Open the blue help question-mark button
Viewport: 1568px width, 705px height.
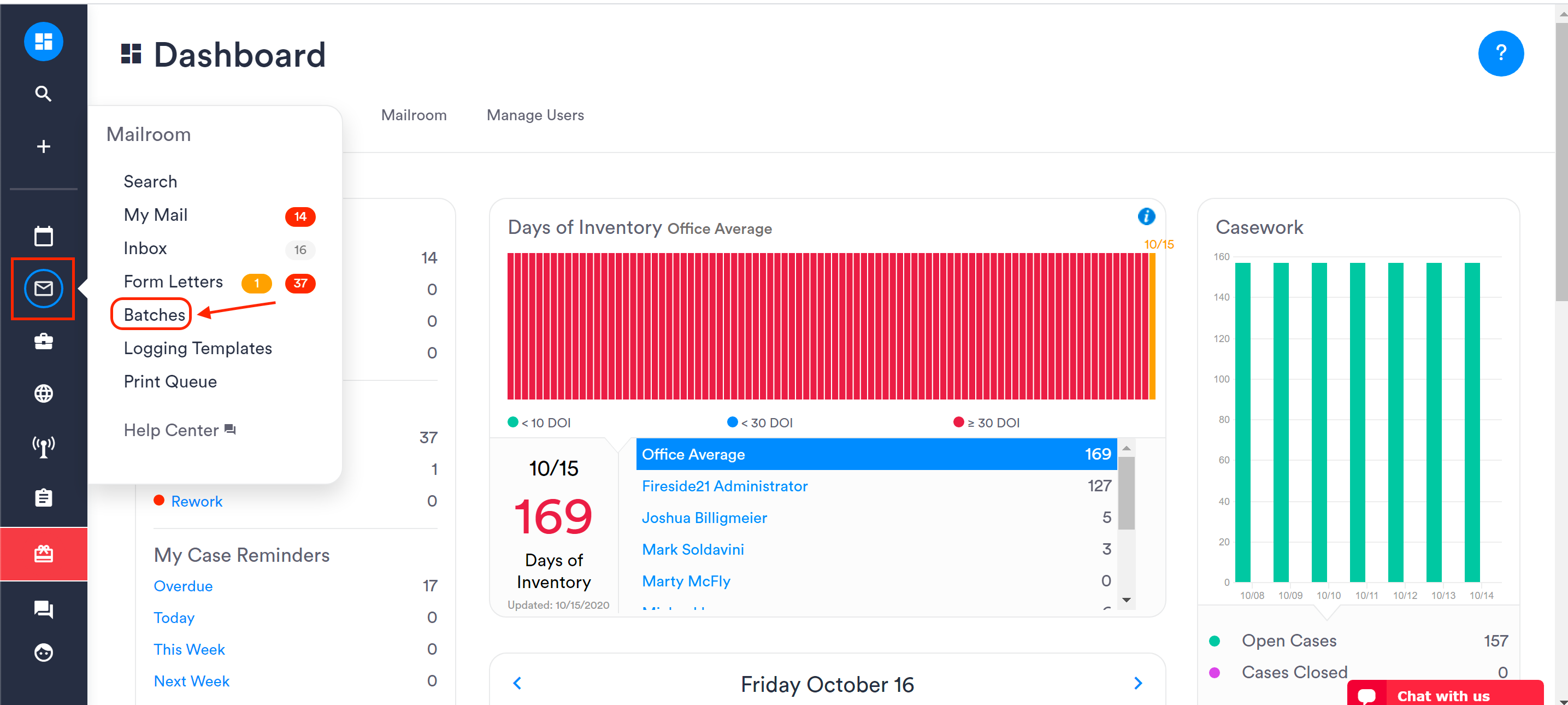1500,54
